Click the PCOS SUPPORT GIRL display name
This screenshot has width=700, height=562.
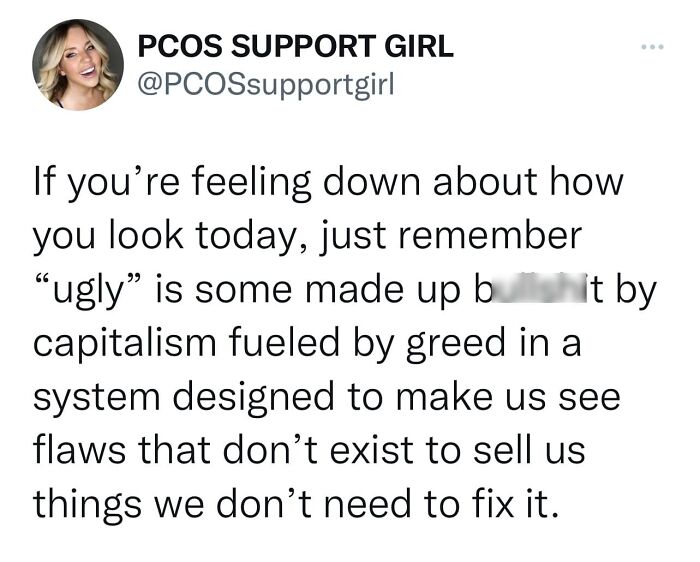click(296, 46)
